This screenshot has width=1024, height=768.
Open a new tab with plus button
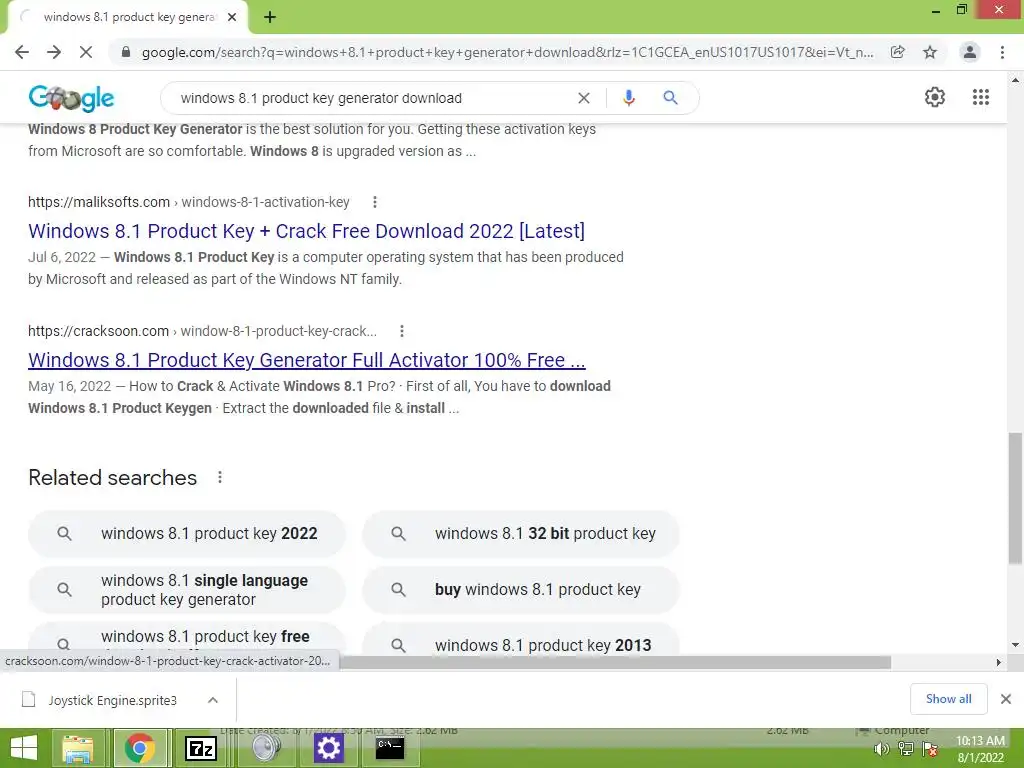(270, 18)
